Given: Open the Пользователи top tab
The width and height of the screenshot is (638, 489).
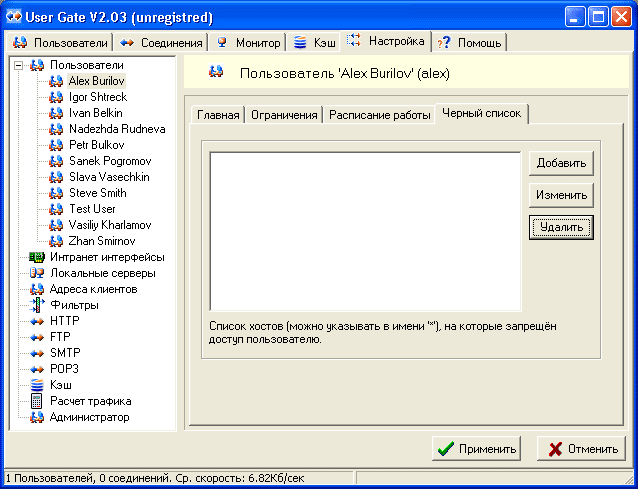Looking at the screenshot, I should click(x=60, y=42).
